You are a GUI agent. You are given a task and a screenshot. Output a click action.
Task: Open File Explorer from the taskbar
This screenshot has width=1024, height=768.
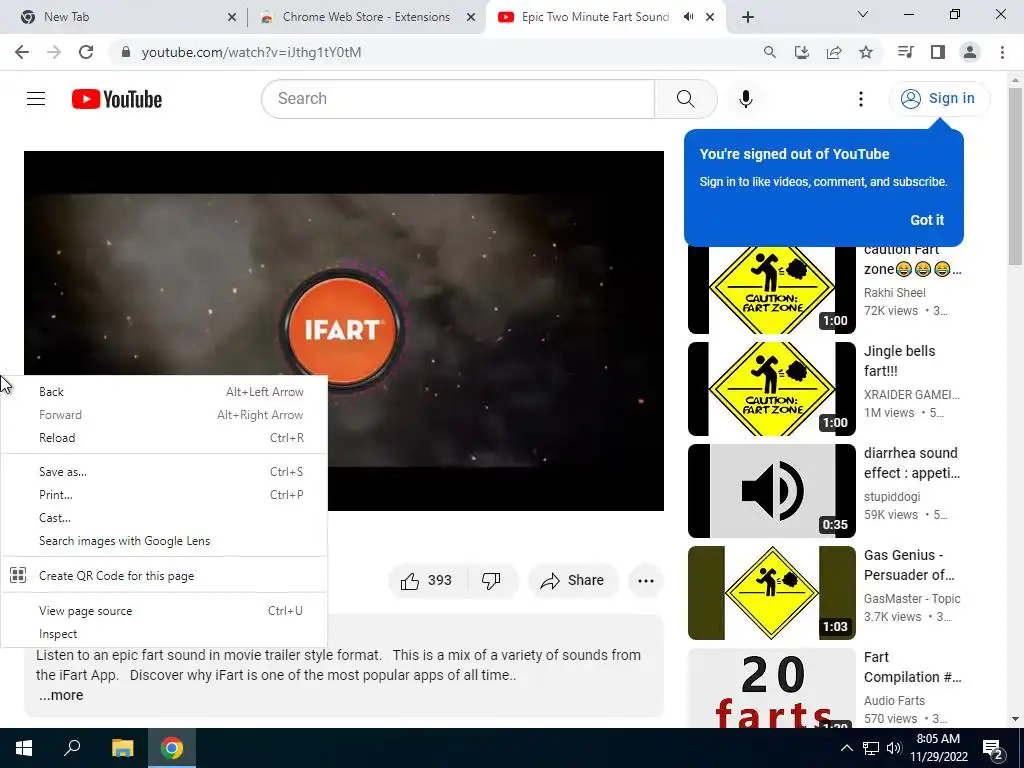pyautogui.click(x=122, y=748)
